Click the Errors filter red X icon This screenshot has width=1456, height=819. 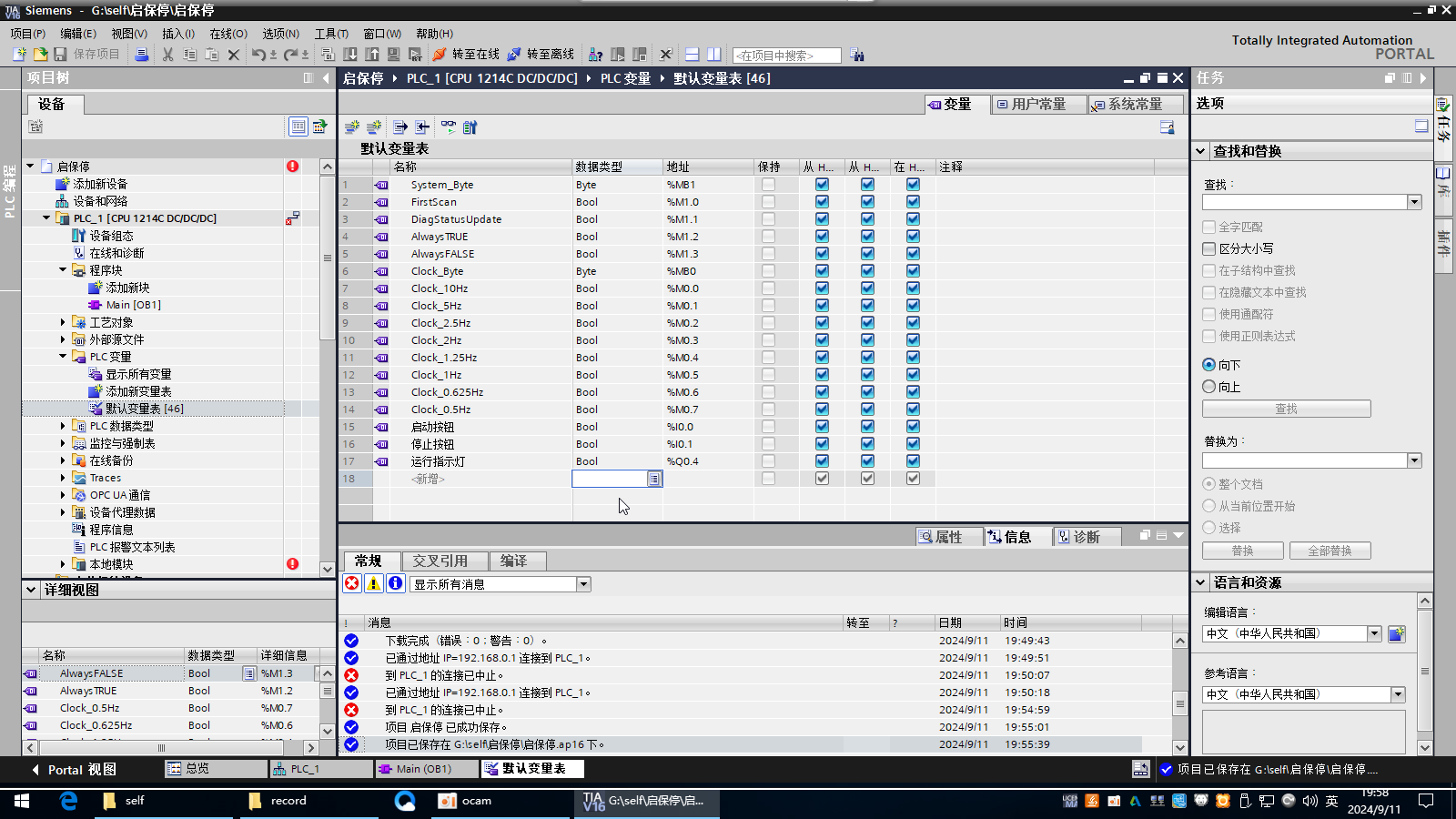[x=352, y=583]
